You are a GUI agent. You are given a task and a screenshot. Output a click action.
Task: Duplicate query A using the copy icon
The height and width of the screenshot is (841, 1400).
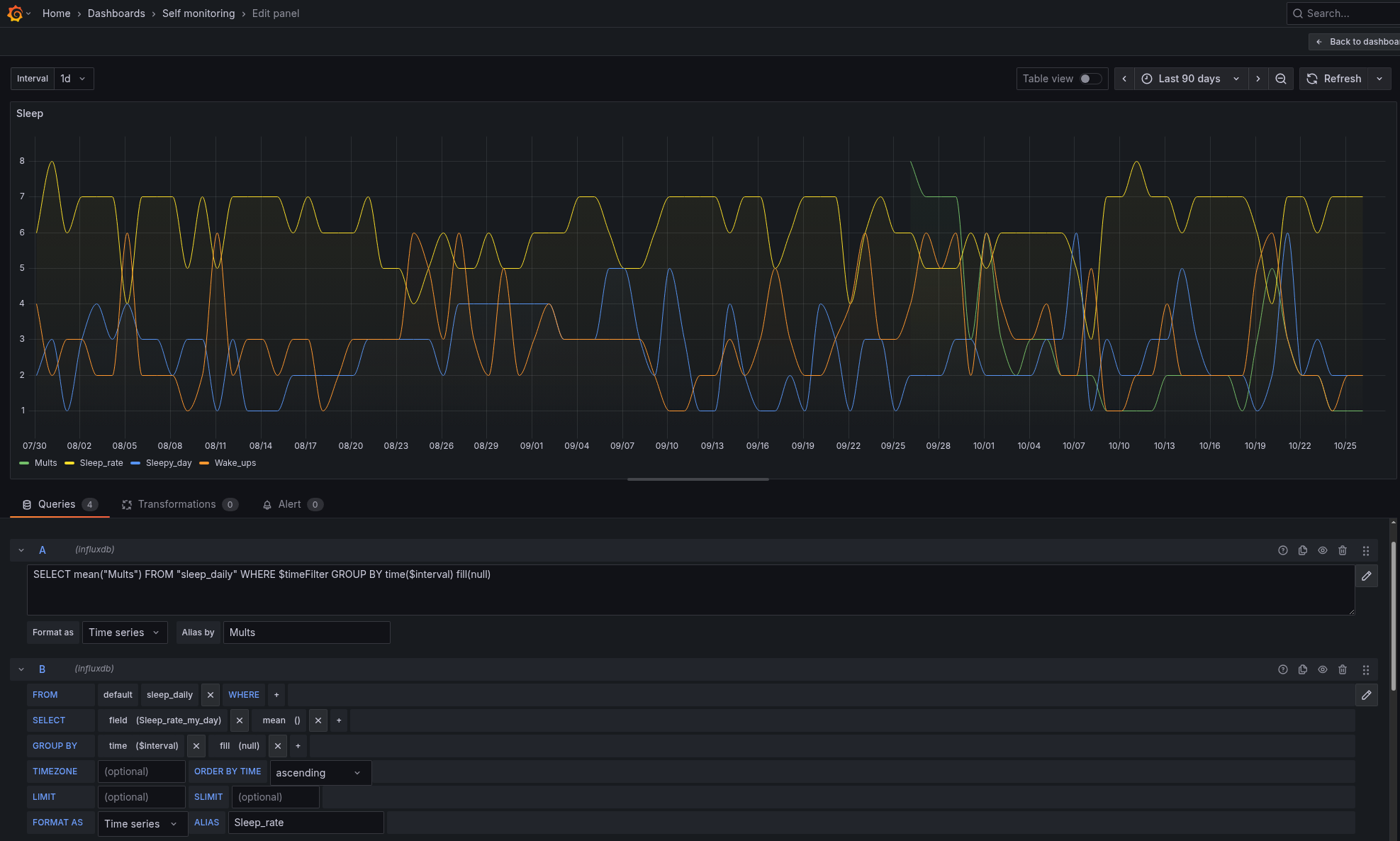[x=1303, y=550]
